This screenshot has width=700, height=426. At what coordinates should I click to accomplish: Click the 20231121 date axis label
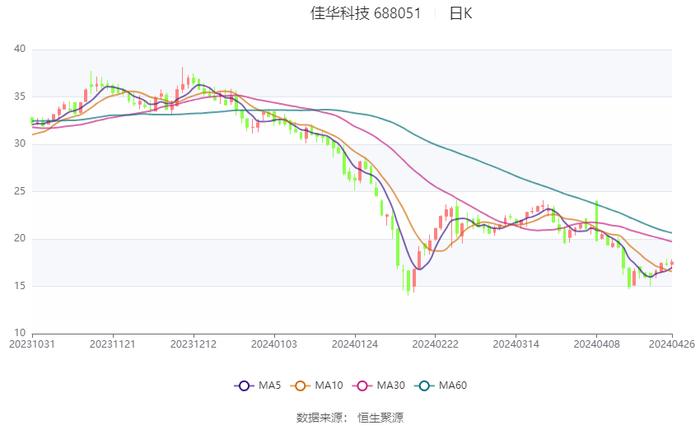tap(112, 344)
